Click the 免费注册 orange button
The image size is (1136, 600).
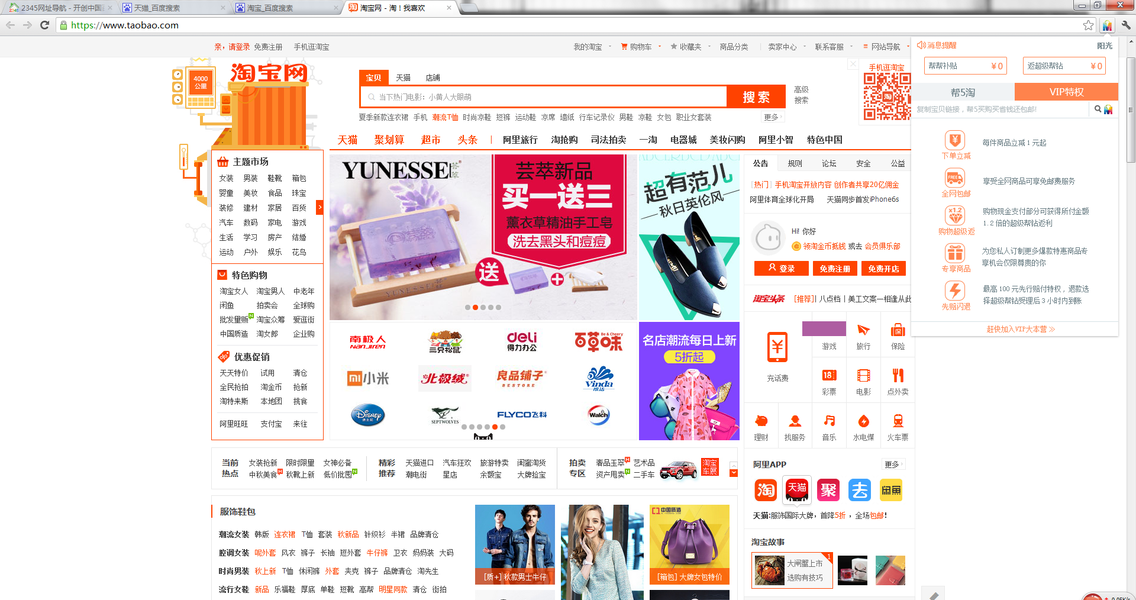(835, 268)
